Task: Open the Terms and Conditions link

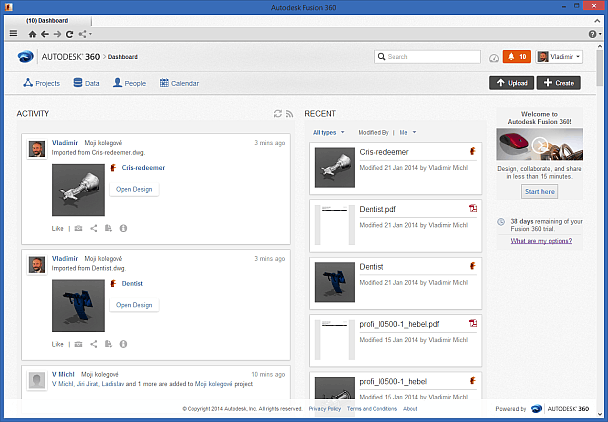Action: [372, 409]
